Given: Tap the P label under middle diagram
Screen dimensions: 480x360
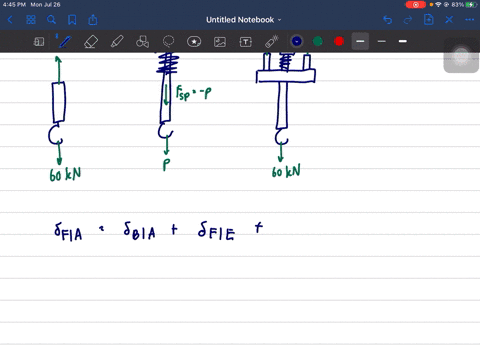Looking at the screenshot, I should click(166, 164).
